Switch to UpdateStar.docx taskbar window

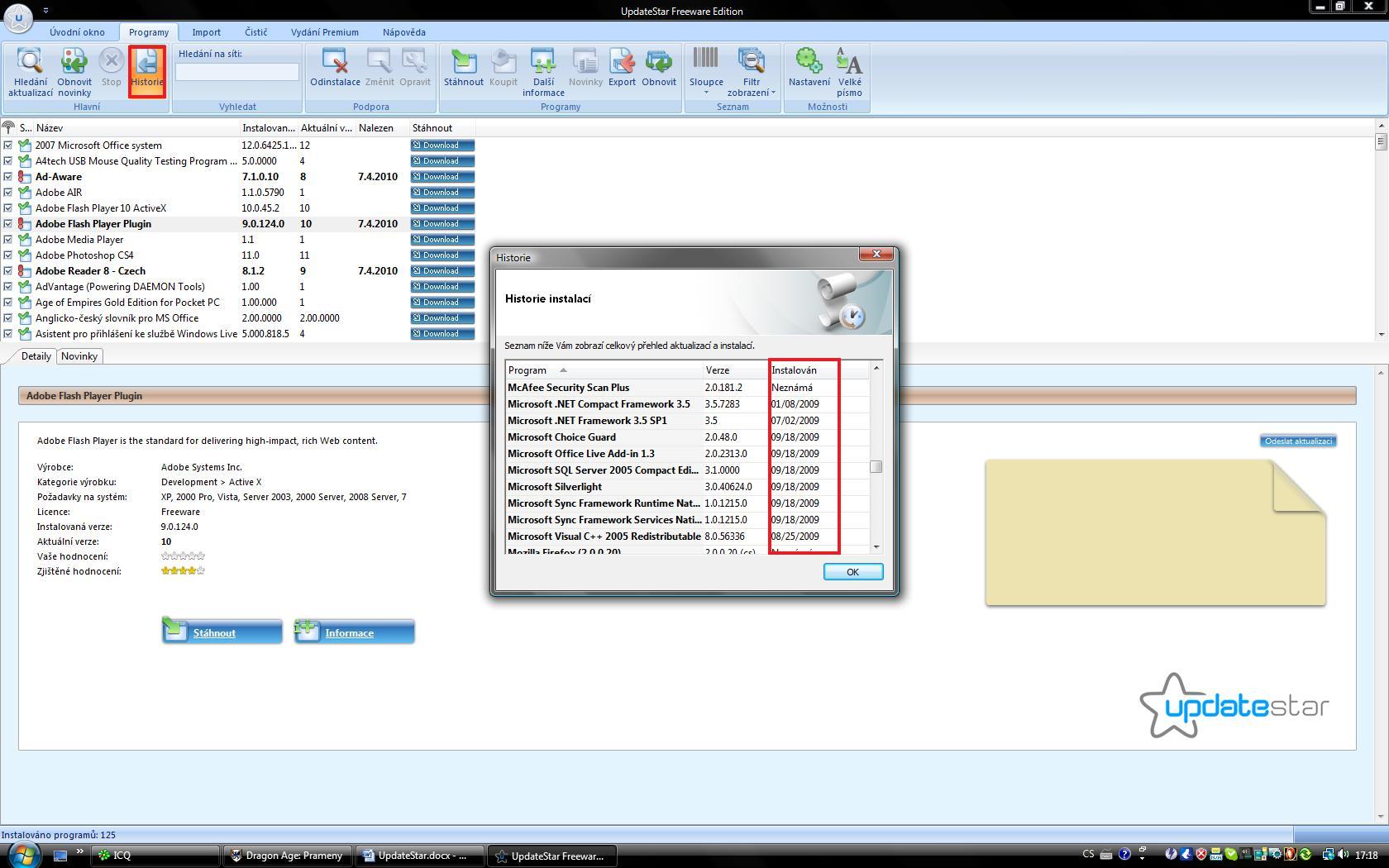(419, 856)
